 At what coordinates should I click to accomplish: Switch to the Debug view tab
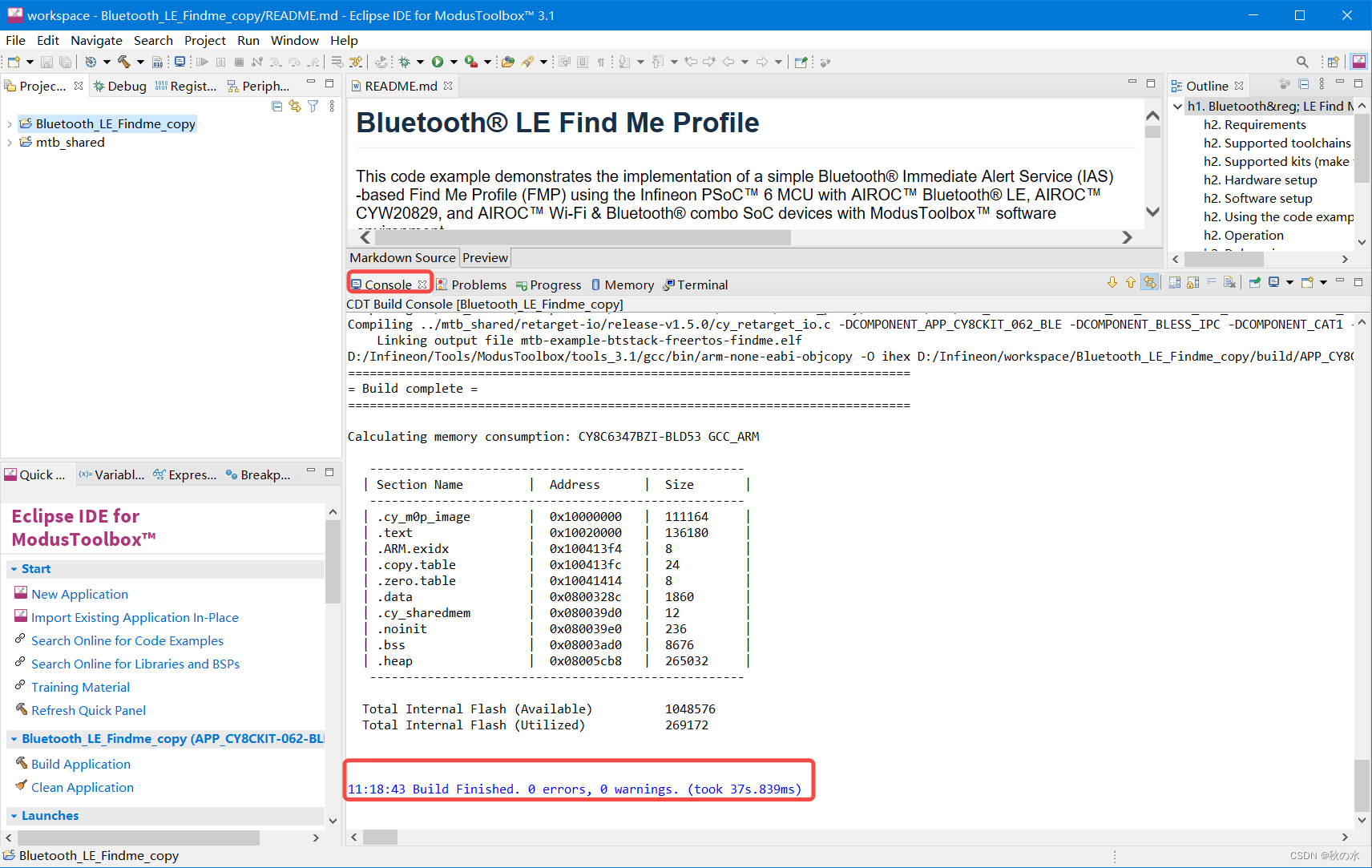coord(119,86)
